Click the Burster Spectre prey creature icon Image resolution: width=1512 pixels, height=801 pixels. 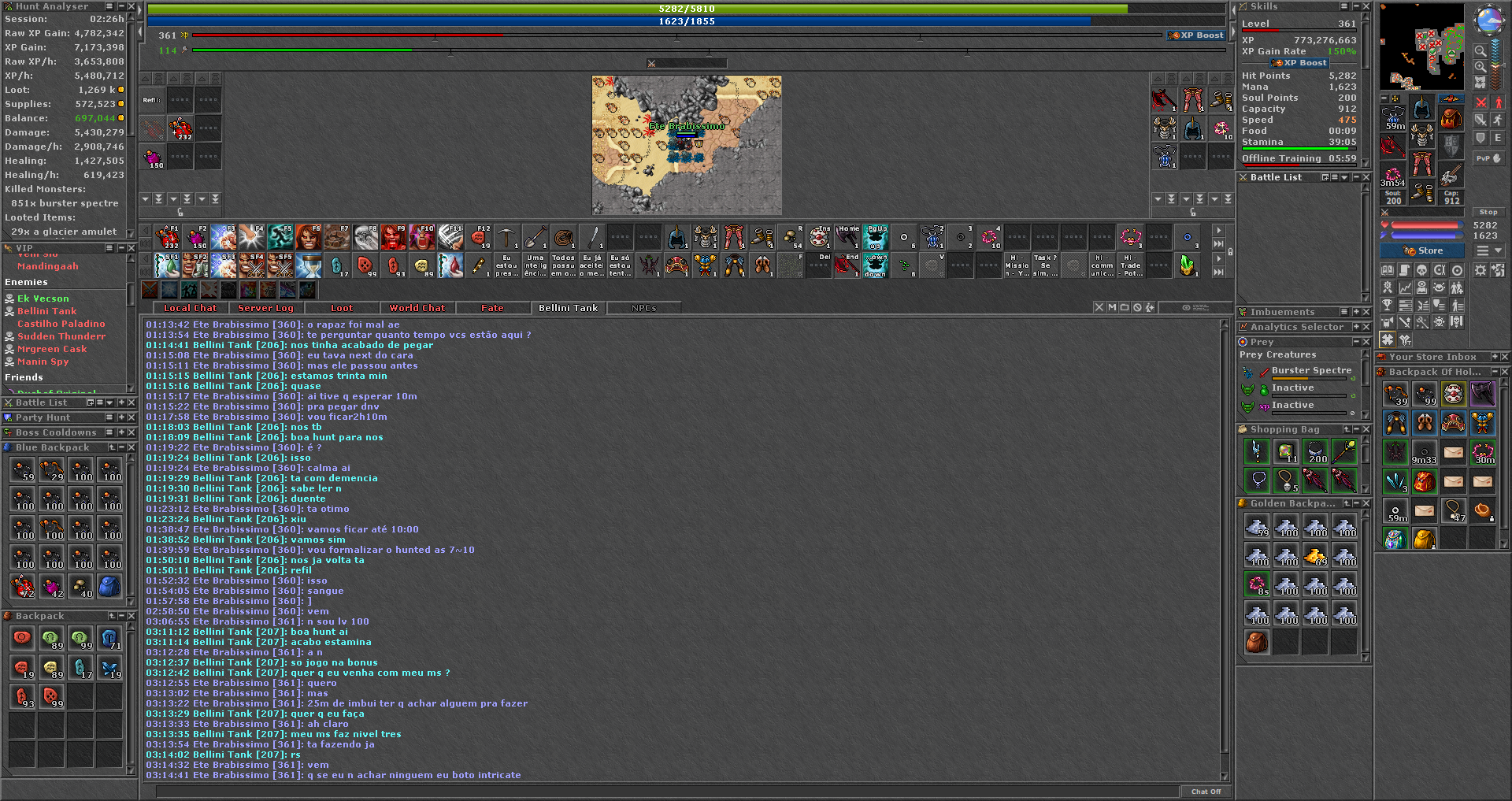click(x=1247, y=371)
